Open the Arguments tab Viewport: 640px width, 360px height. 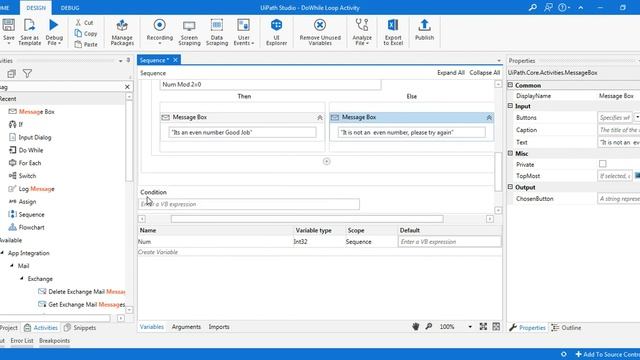(x=186, y=327)
